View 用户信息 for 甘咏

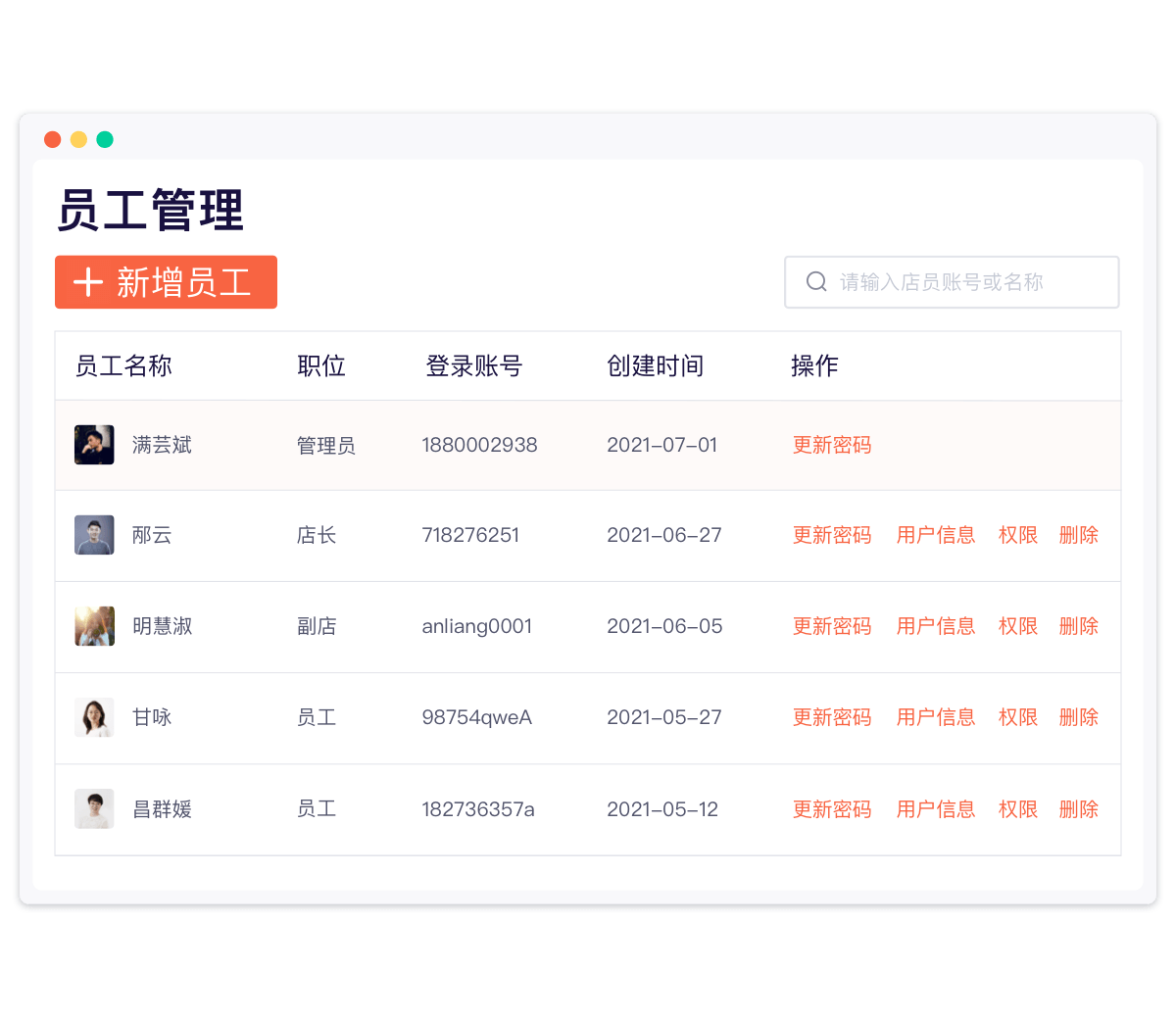[935, 717]
